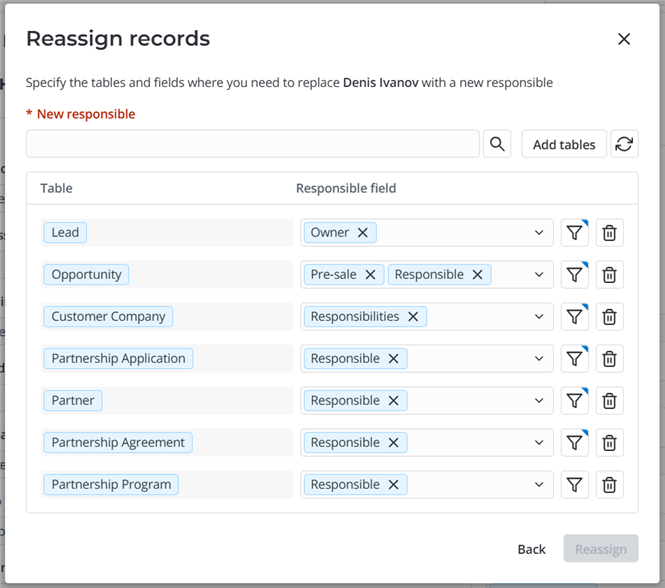The image size is (665, 588).
Task: Delete the Lead table row
Action: pos(609,233)
